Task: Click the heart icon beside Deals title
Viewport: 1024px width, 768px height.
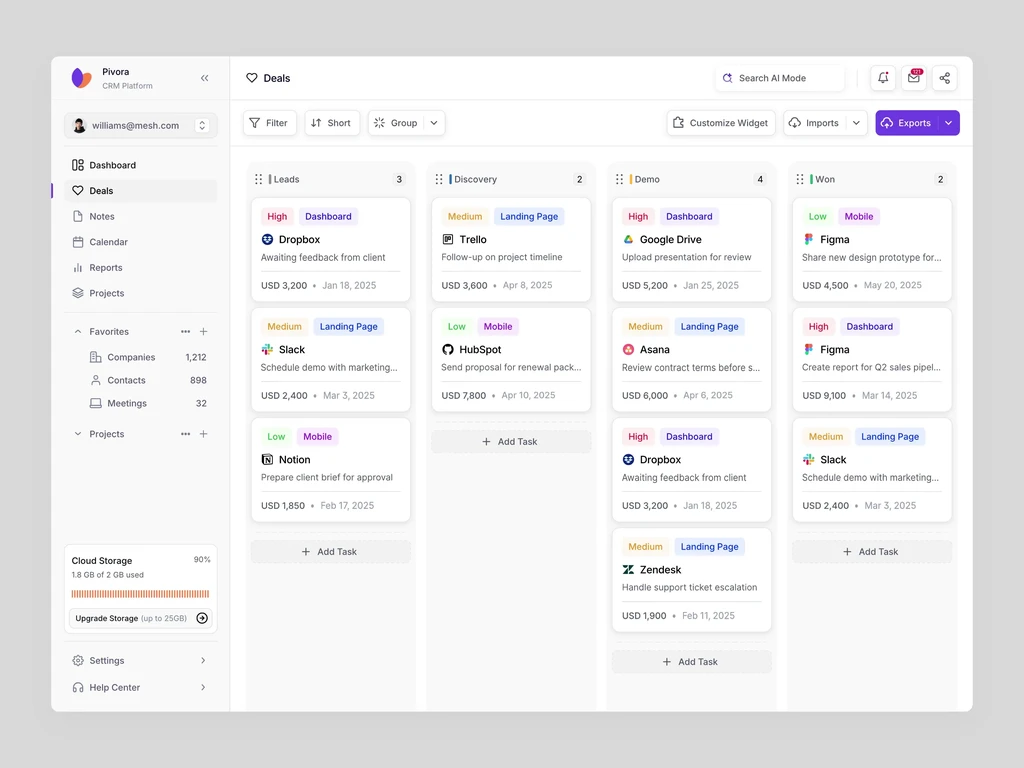Action: [x=251, y=78]
